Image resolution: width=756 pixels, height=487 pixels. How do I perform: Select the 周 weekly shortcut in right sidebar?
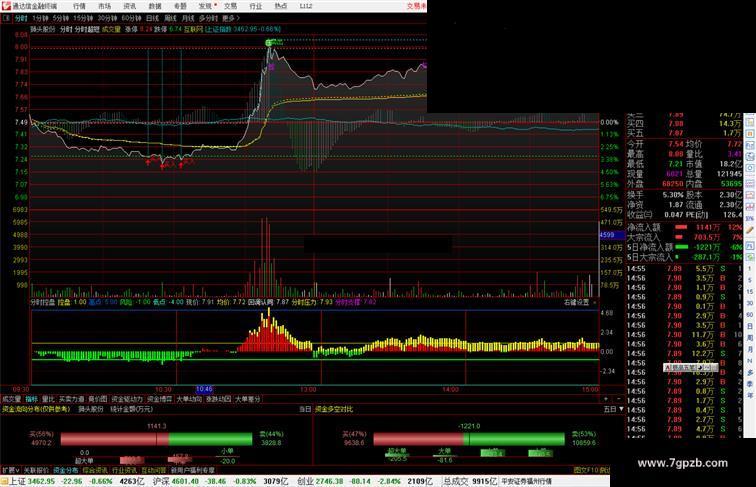coord(750,338)
